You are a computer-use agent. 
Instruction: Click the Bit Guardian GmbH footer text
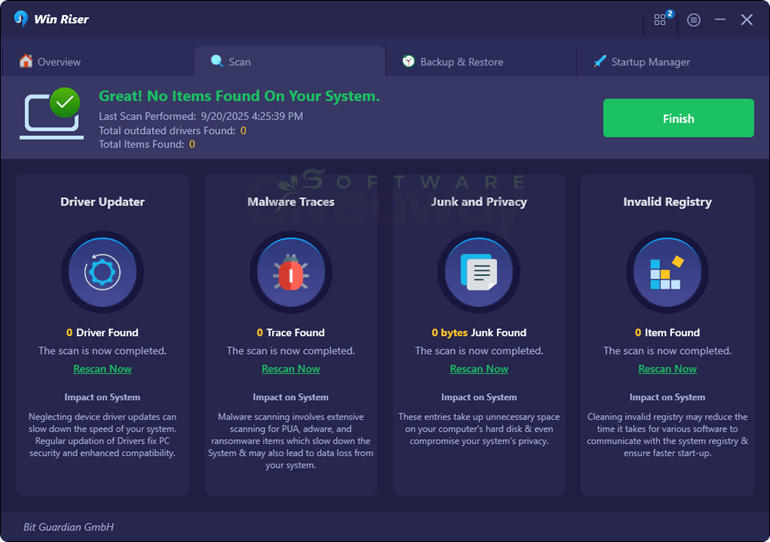pyautogui.click(x=68, y=527)
